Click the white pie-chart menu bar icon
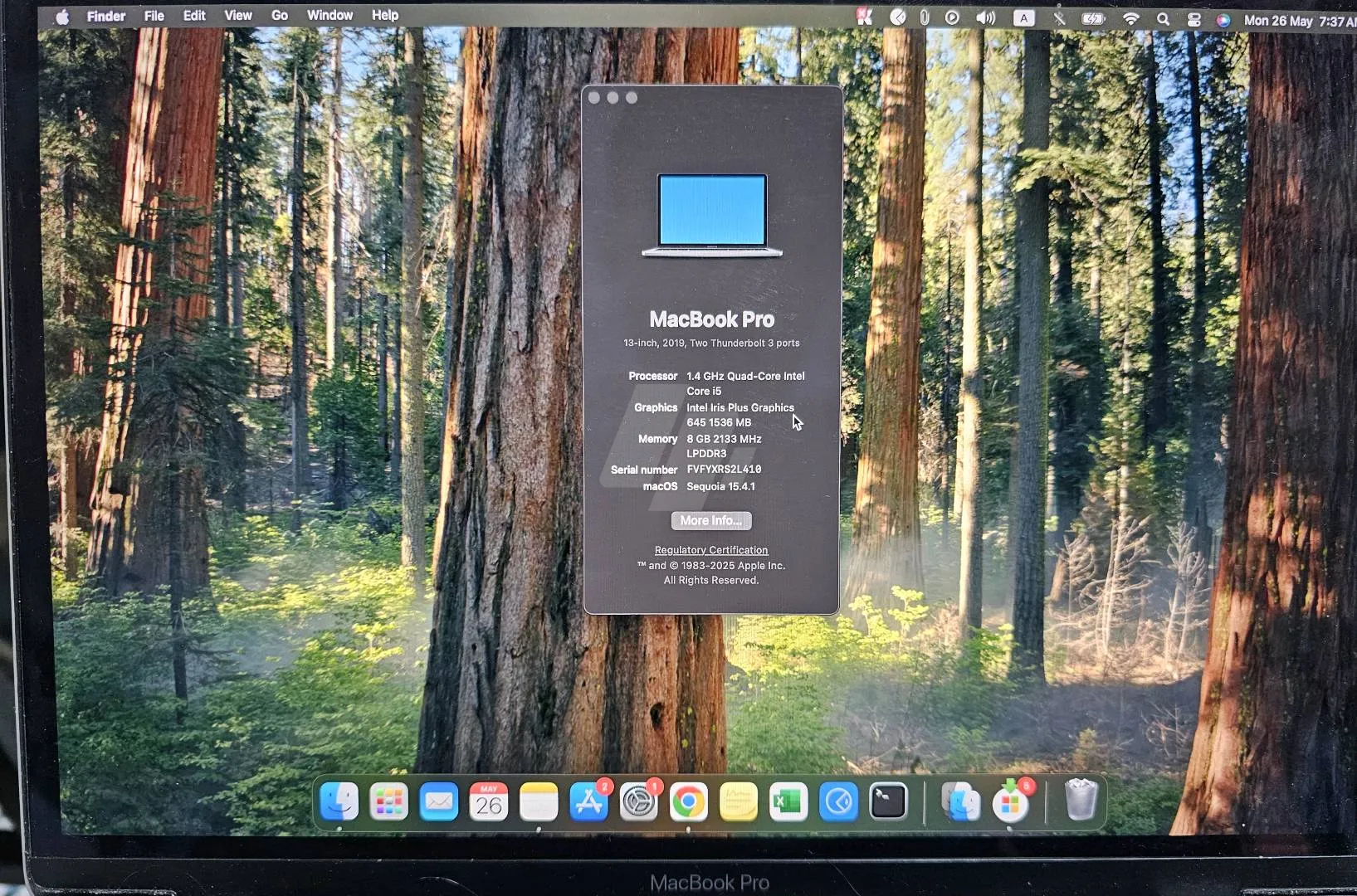 (898, 17)
